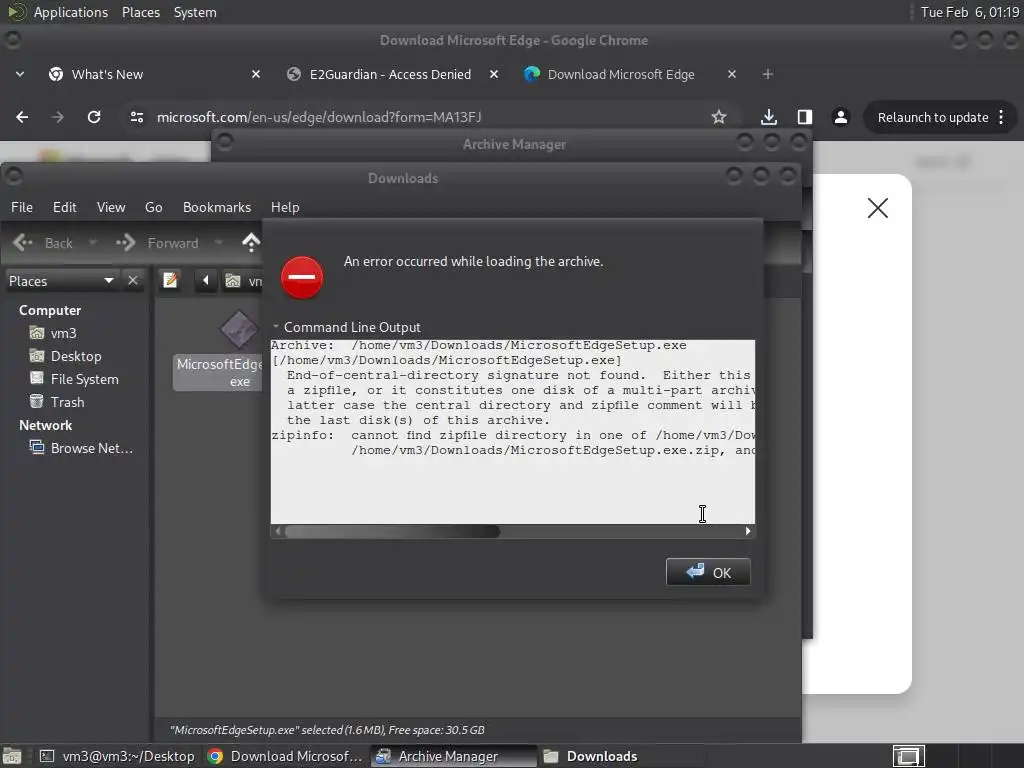Select Desktop in Places sidebar
The width and height of the screenshot is (1024, 768).
tap(76, 356)
